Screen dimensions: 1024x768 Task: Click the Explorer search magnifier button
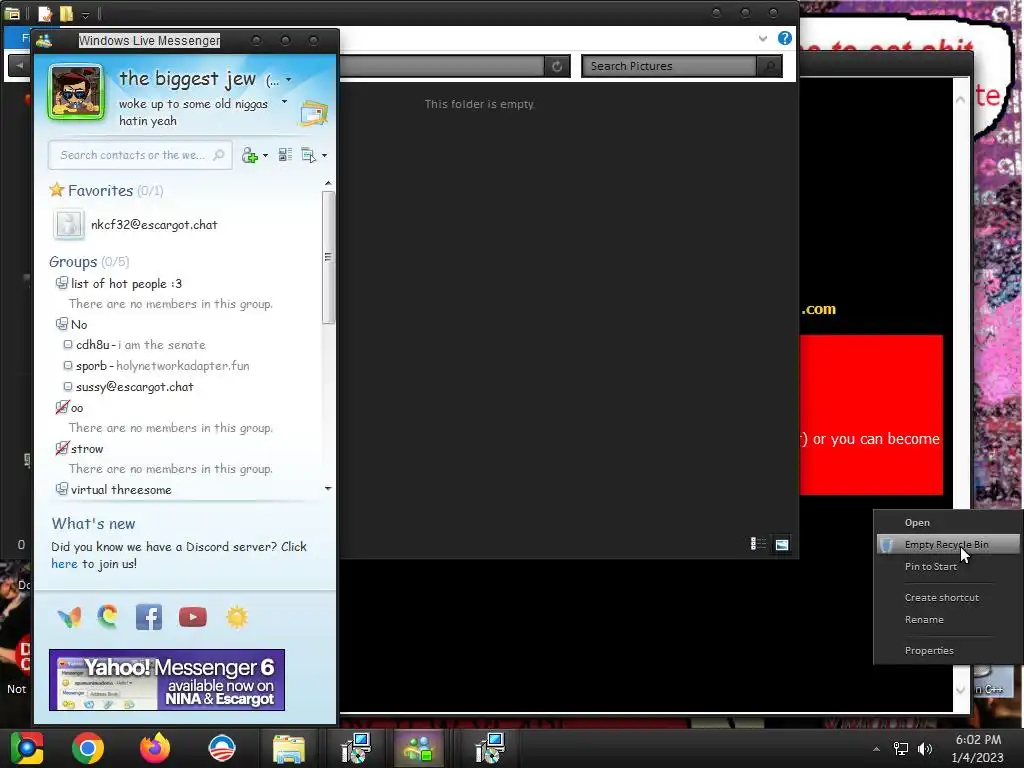coord(770,66)
